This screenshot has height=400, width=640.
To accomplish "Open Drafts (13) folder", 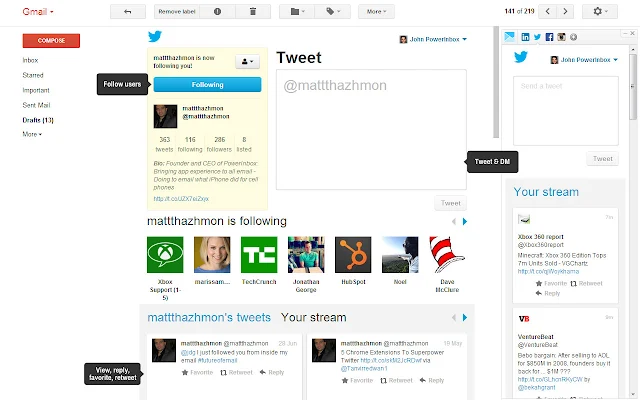I will pos(38,120).
